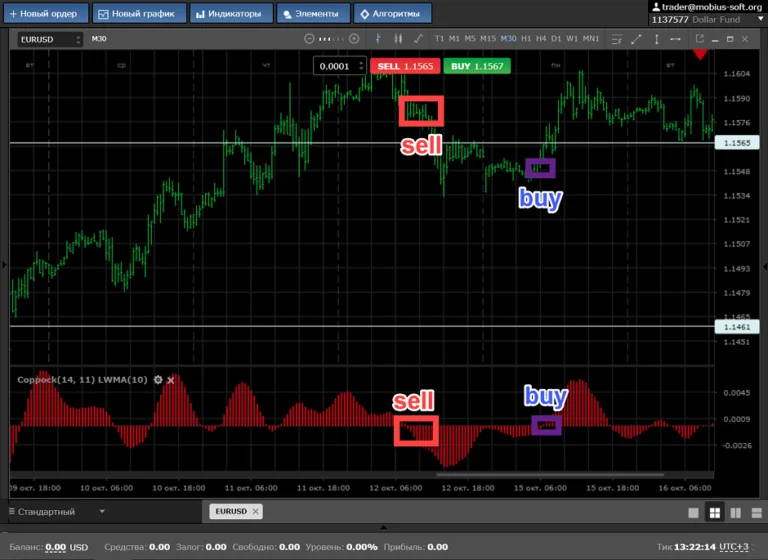Choose single chart layout icon

694,512
